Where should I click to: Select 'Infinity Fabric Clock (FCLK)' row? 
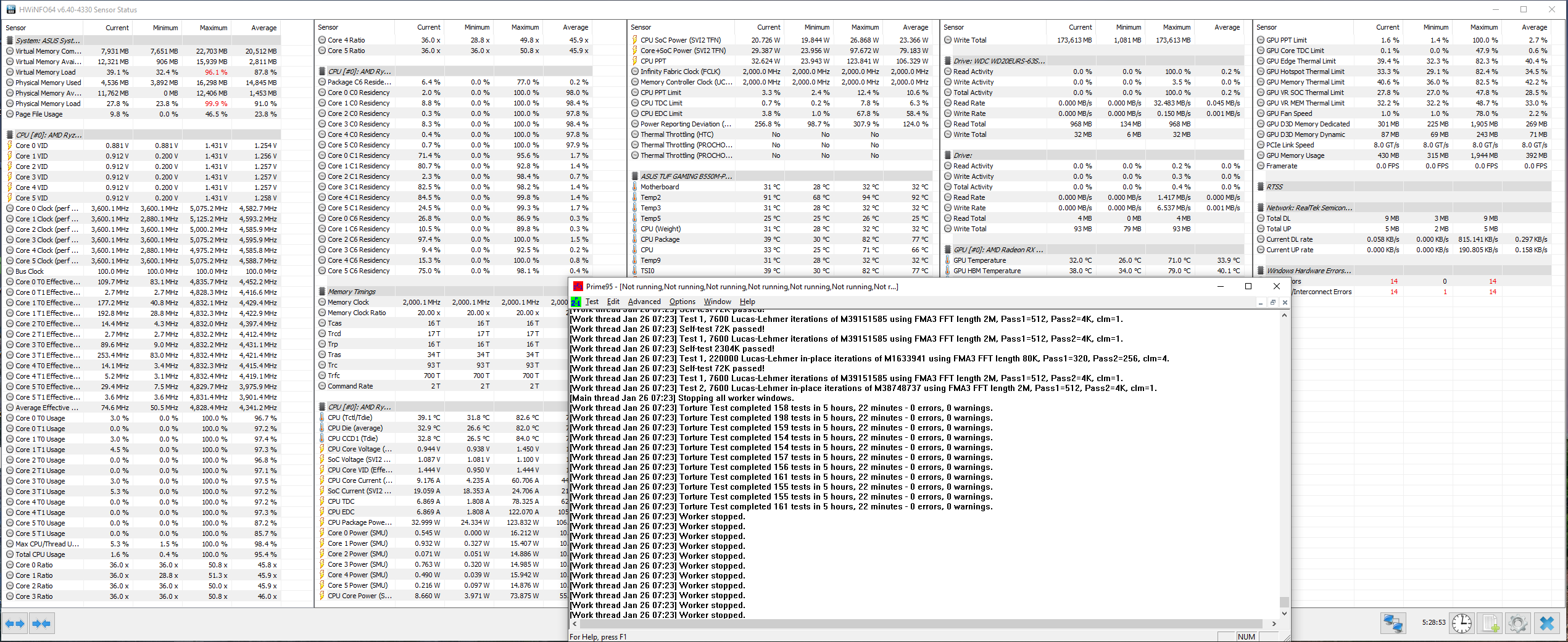point(781,72)
